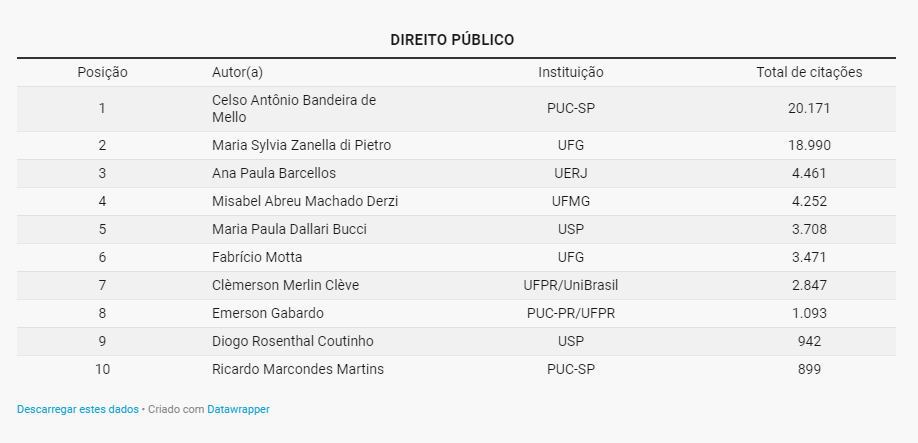Select Diogo Rosenthal Coutinho name

point(293,341)
